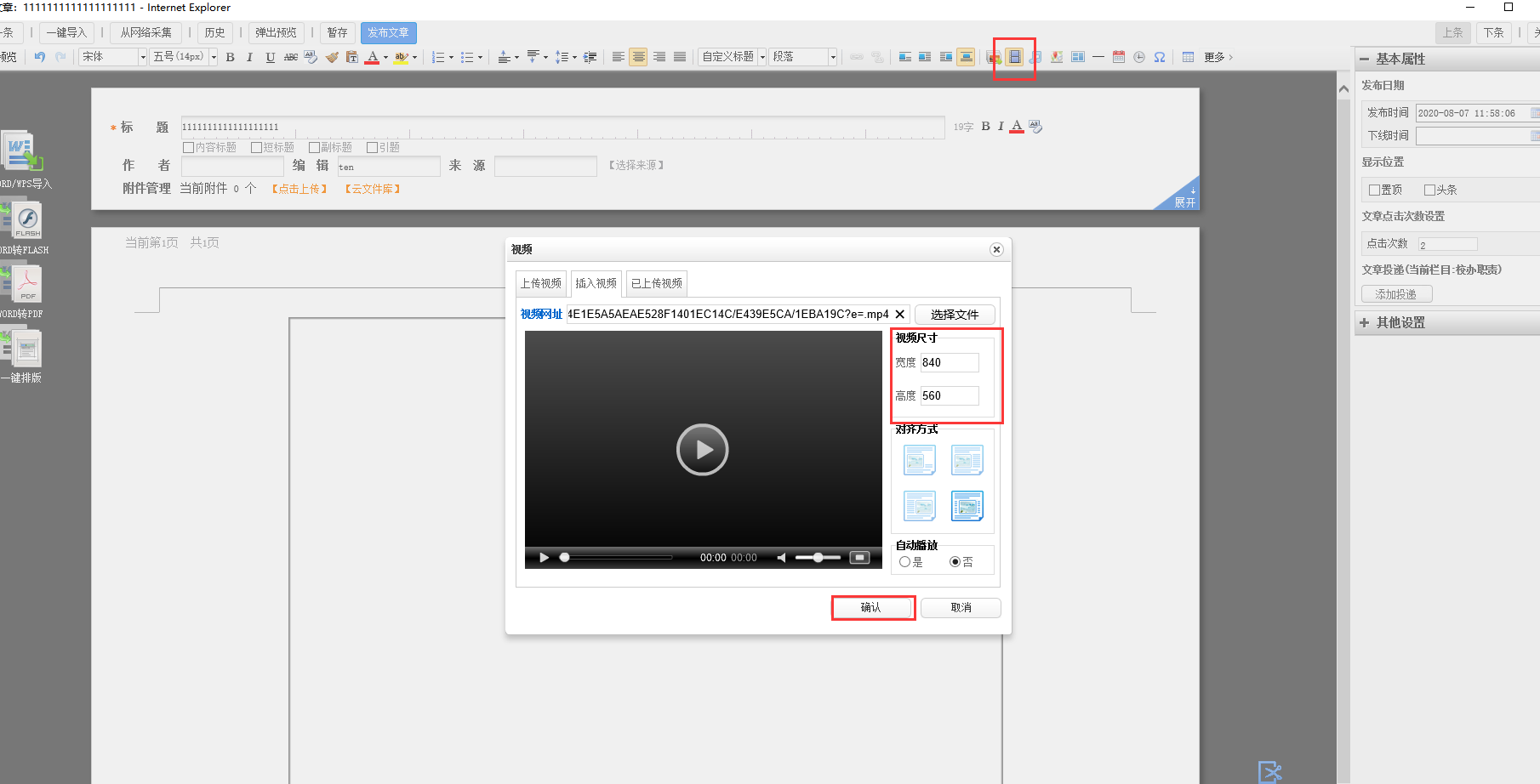Click the insert table grid icon
The width and height of the screenshot is (1540, 784).
1188,57
